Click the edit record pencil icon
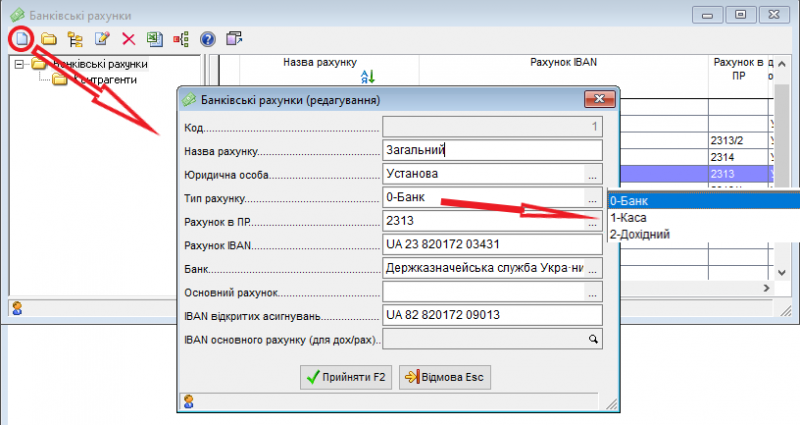The height and width of the screenshot is (425, 800). 102,39
